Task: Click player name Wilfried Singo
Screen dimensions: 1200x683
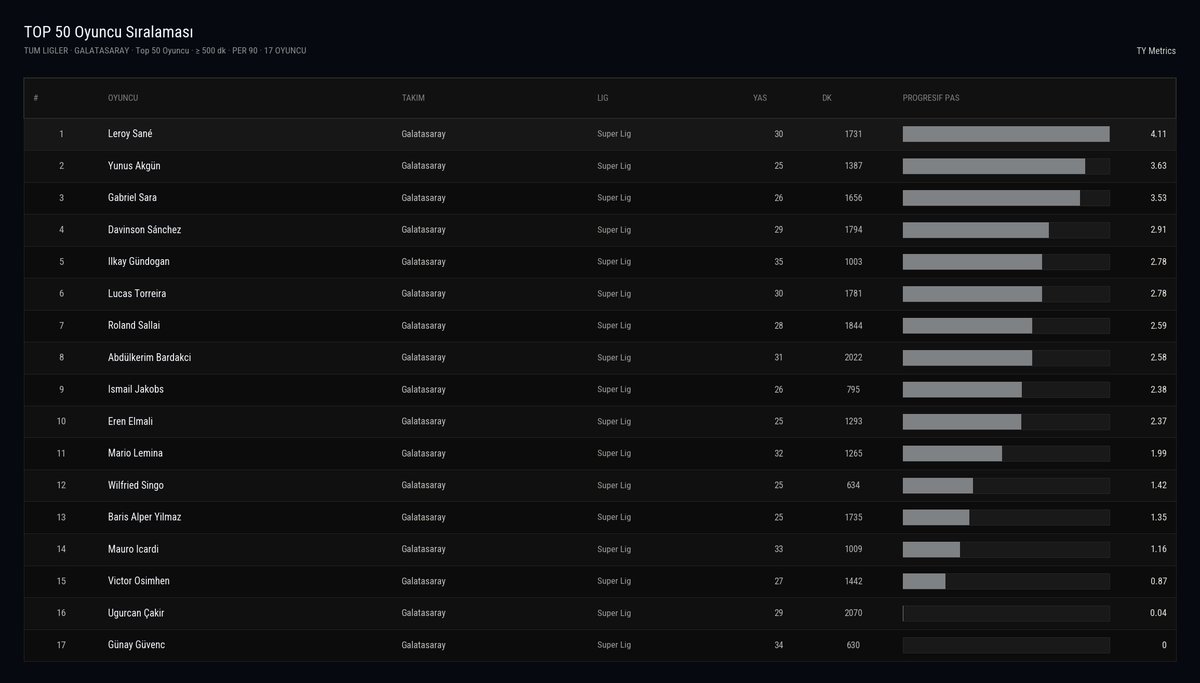Action: click(136, 486)
